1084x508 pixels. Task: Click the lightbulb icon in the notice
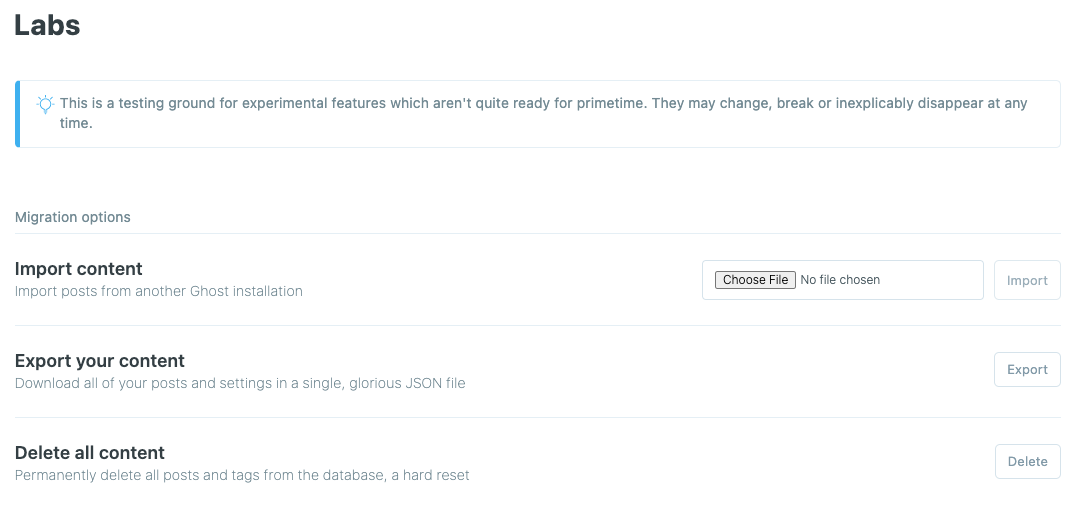45,104
